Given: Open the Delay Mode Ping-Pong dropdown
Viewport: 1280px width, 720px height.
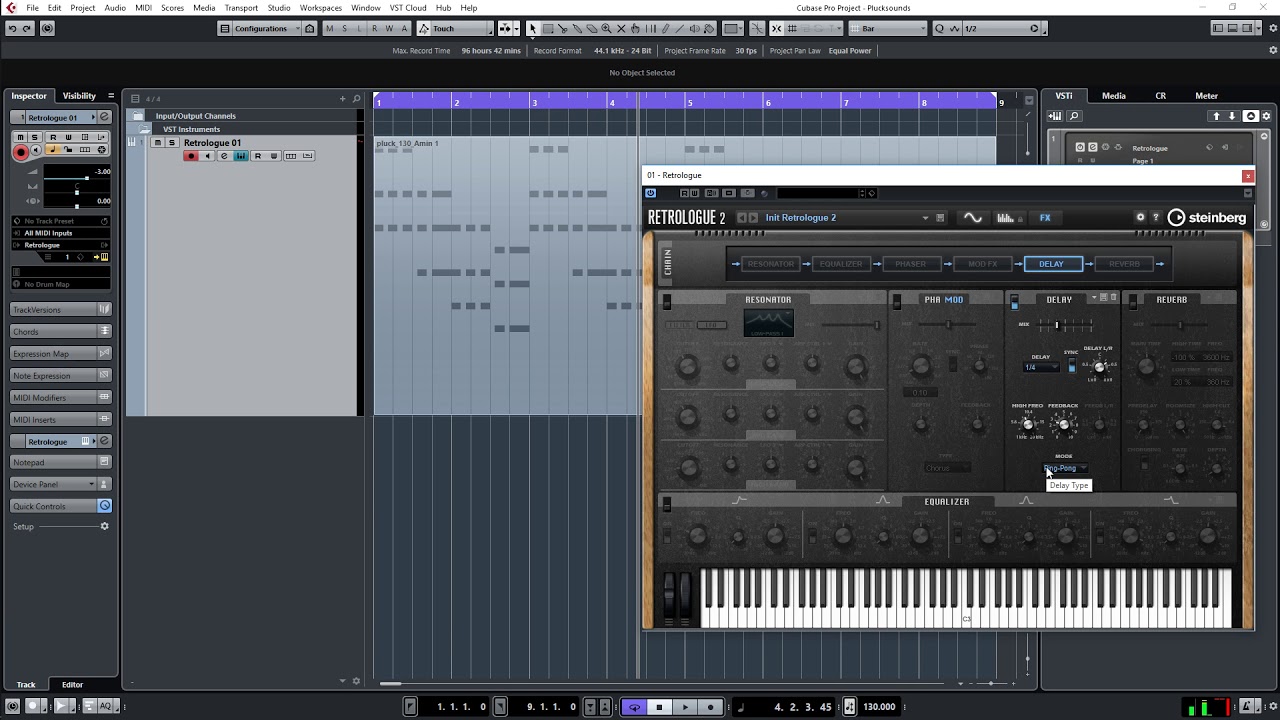Looking at the screenshot, I should 1066,468.
